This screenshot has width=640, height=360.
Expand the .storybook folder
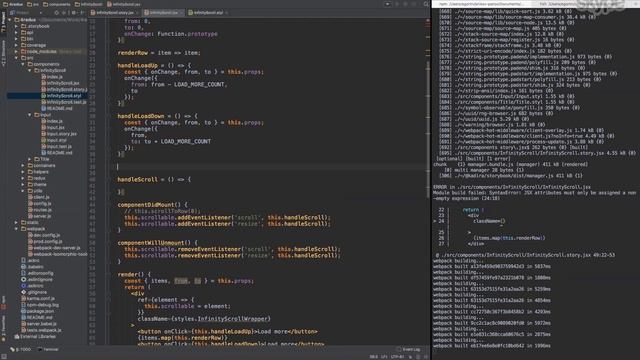coord(16,26)
